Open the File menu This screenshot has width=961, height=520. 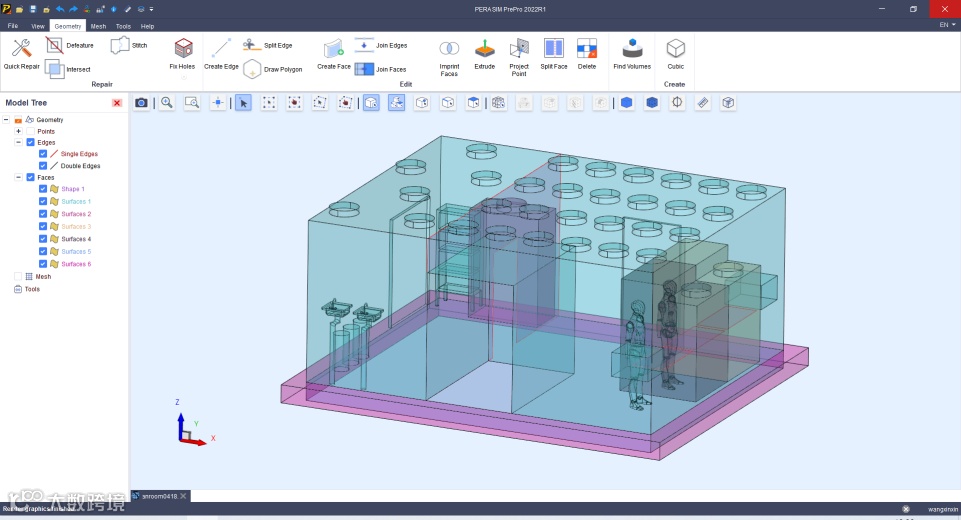point(13,26)
